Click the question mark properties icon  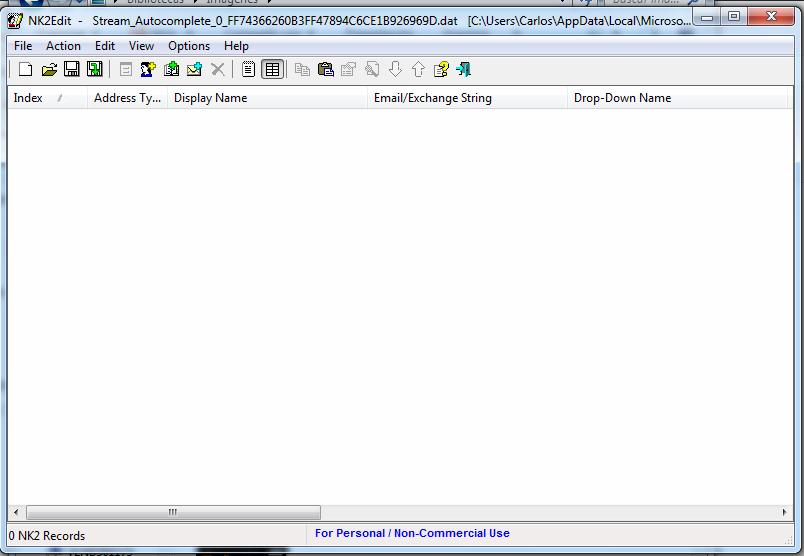[441, 69]
